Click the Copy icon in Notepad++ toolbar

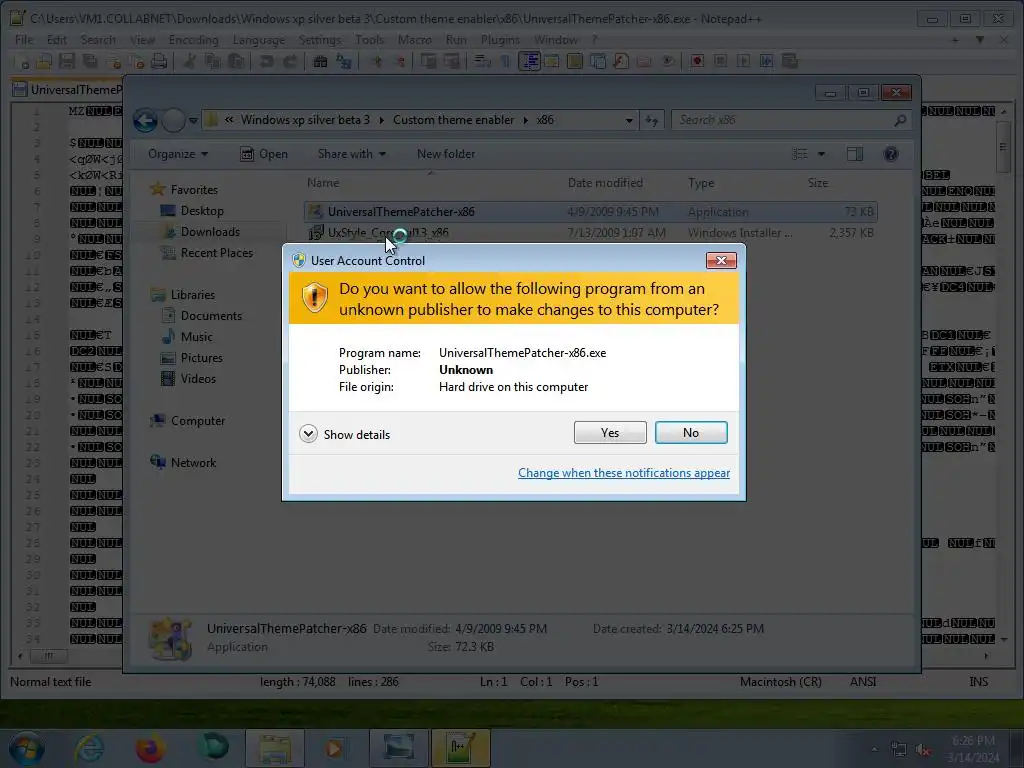[x=212, y=61]
